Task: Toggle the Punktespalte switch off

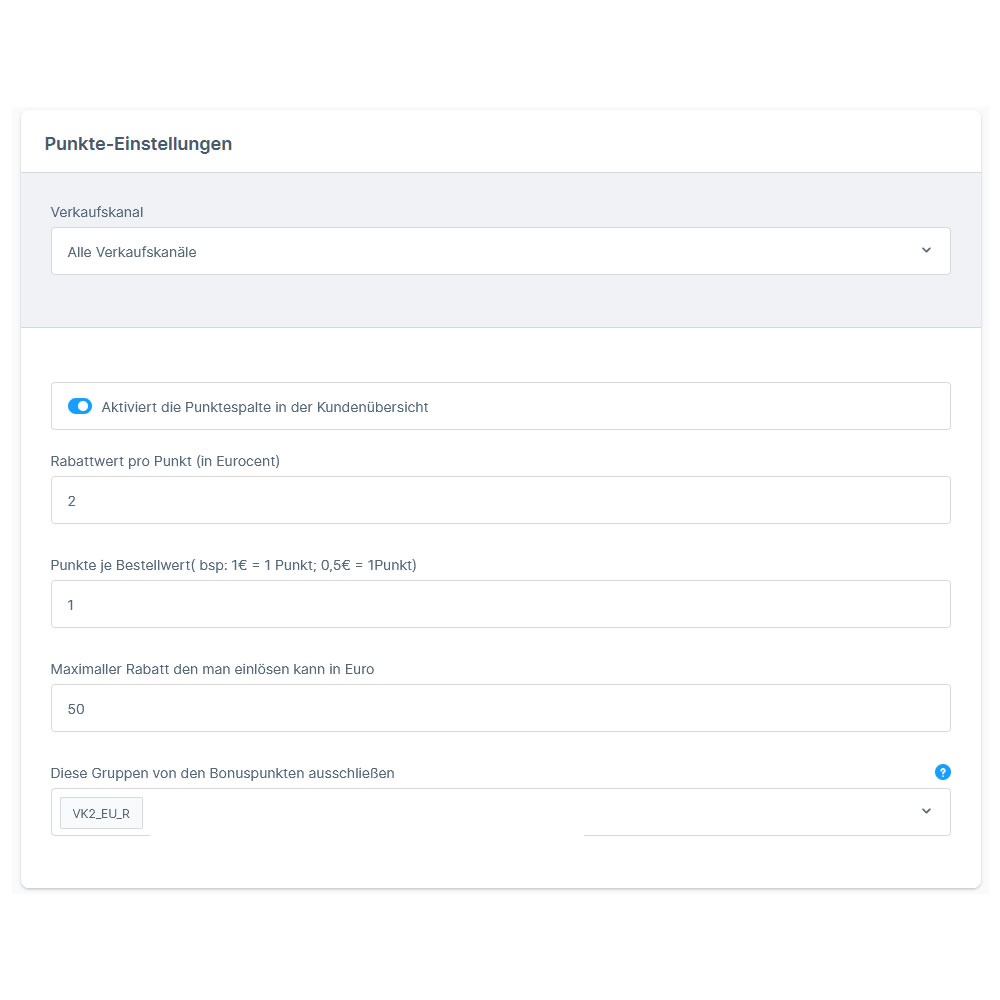Action: tap(80, 406)
